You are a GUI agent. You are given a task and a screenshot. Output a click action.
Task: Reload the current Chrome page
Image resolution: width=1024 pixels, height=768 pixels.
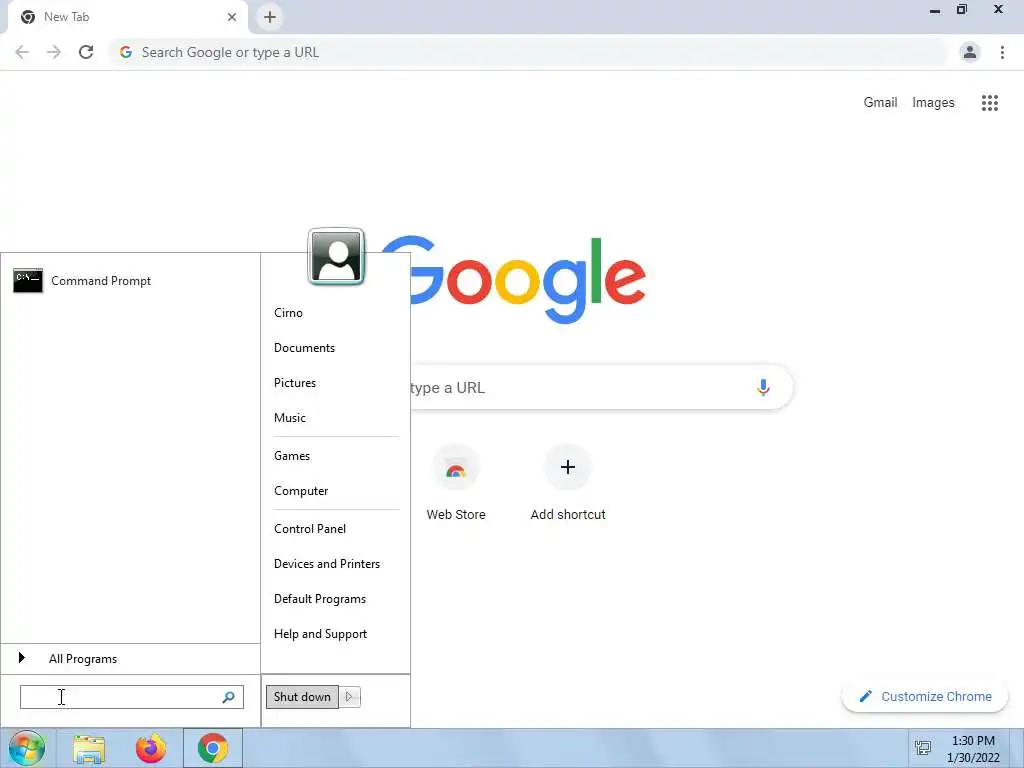pos(86,52)
